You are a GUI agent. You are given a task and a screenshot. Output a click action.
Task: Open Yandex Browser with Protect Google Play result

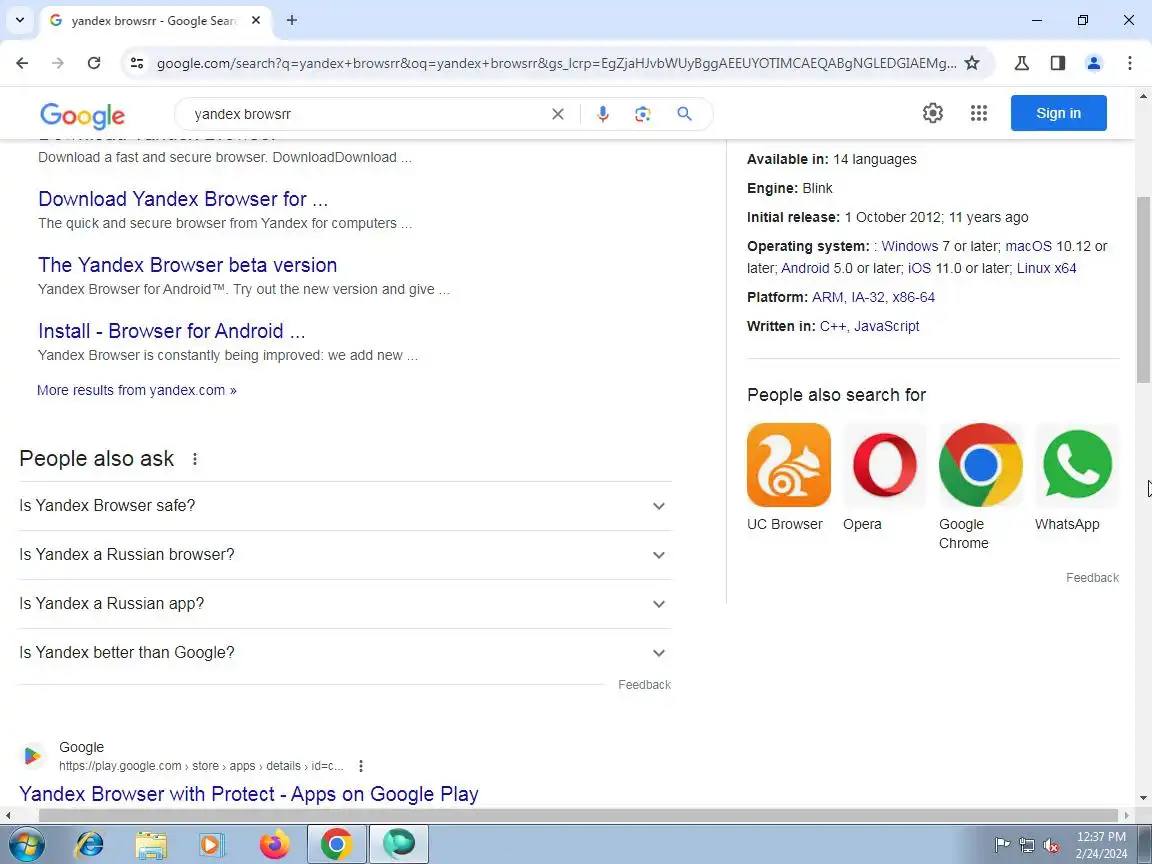pos(248,794)
